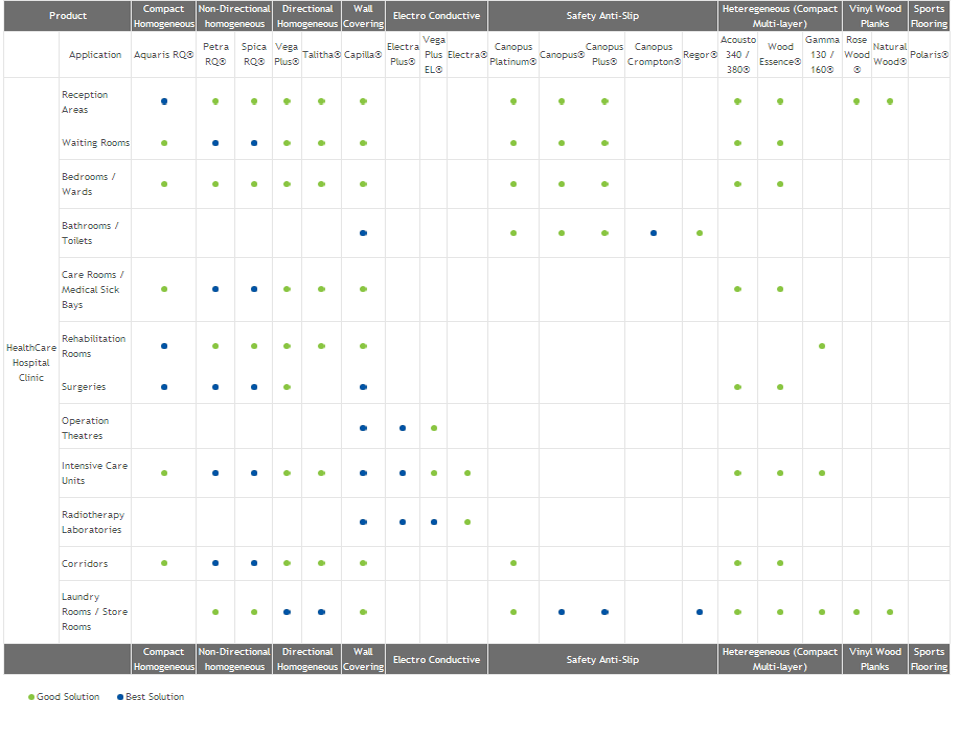This screenshot has width=960, height=730.
Task: Click the blue dot beside Best Solution legend
Action: click(120, 698)
